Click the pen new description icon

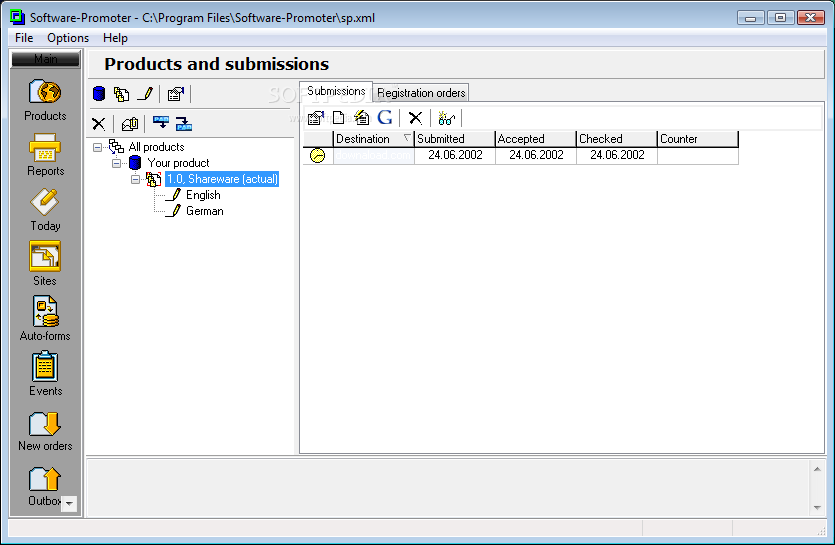click(x=145, y=94)
